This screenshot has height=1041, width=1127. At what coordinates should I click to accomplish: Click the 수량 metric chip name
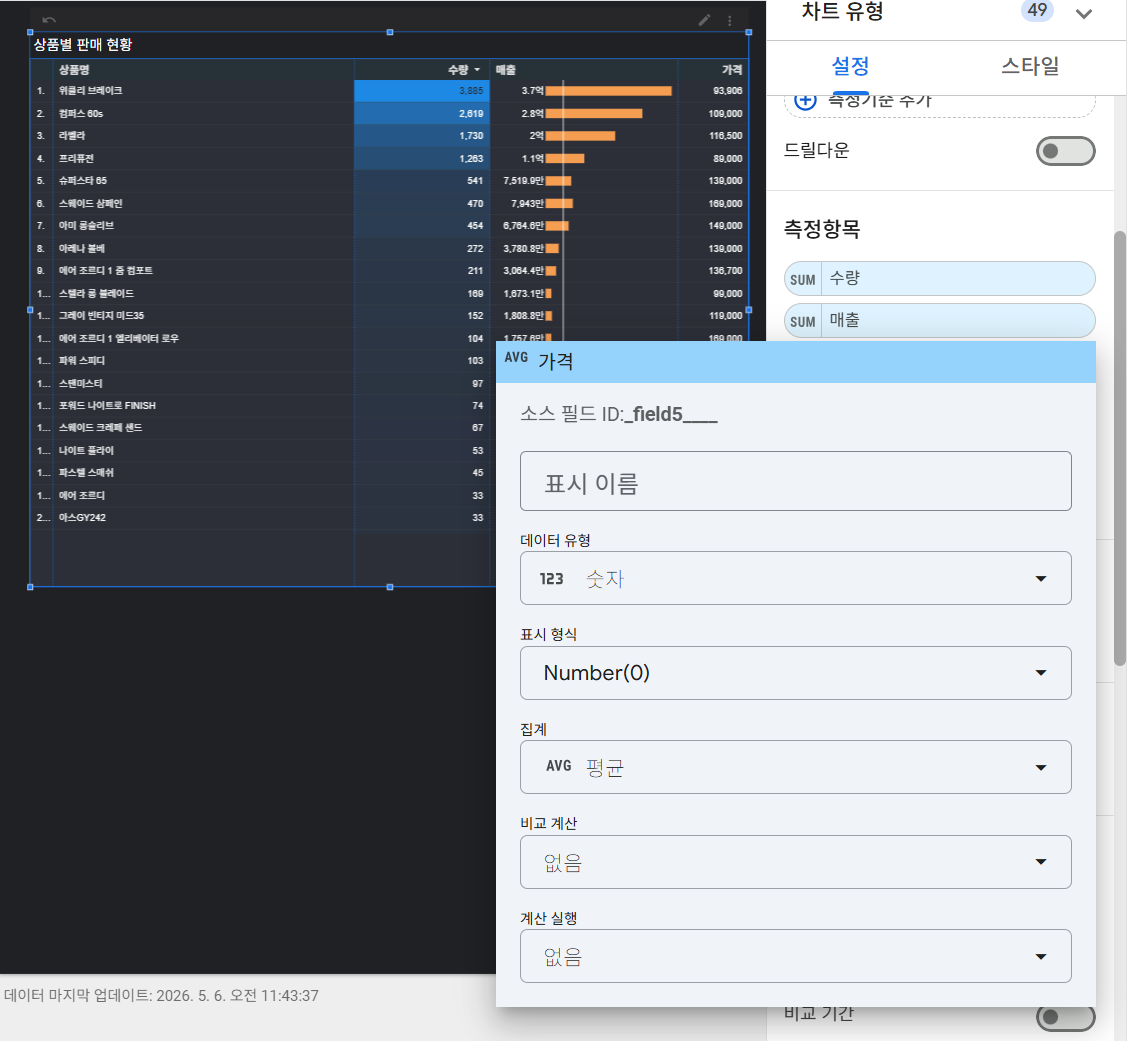point(845,278)
